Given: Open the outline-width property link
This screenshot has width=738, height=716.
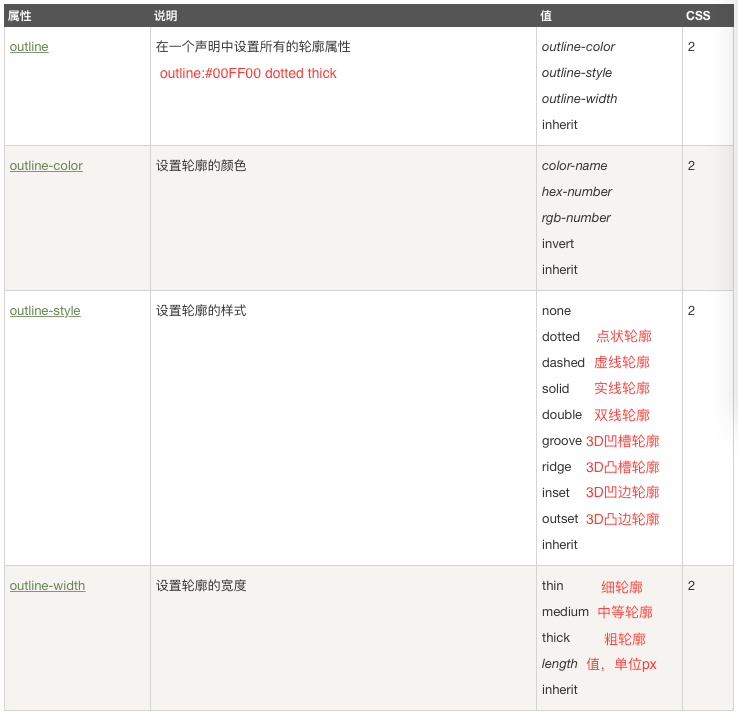Looking at the screenshot, I should click(x=47, y=586).
